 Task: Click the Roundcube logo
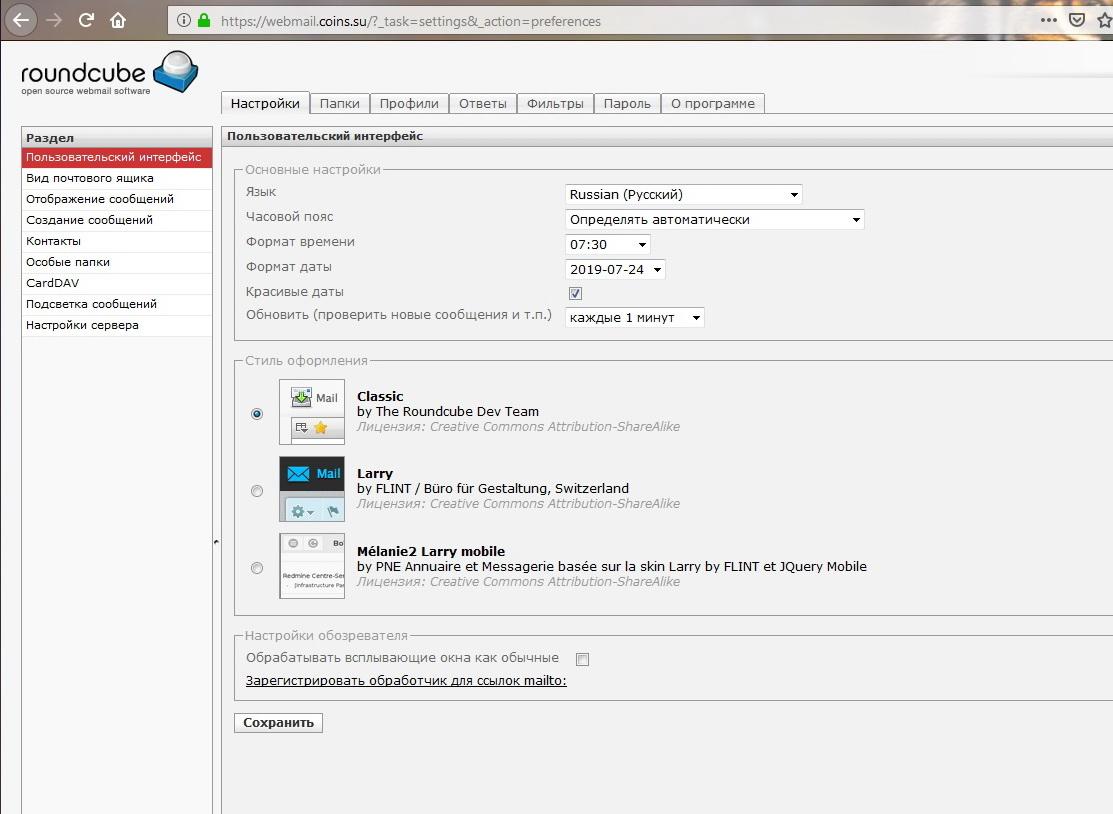[109, 72]
